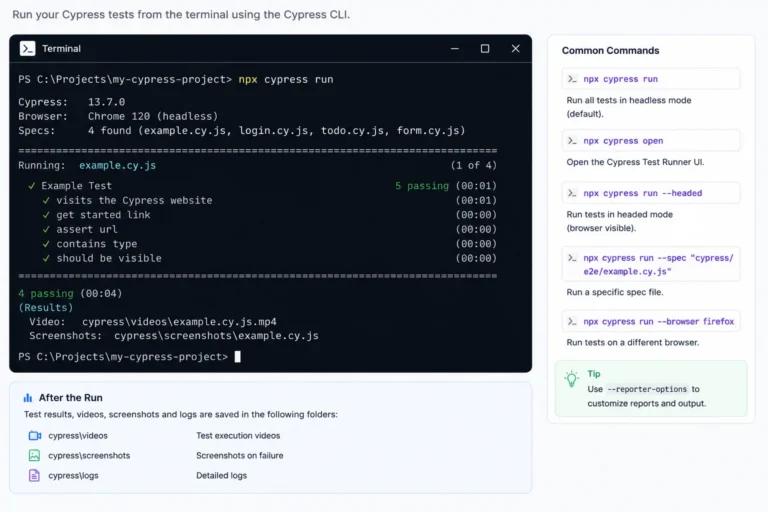The width and height of the screenshot is (768, 512).
Task: Click the '(Results)' line in terminal
Action: (x=46, y=308)
